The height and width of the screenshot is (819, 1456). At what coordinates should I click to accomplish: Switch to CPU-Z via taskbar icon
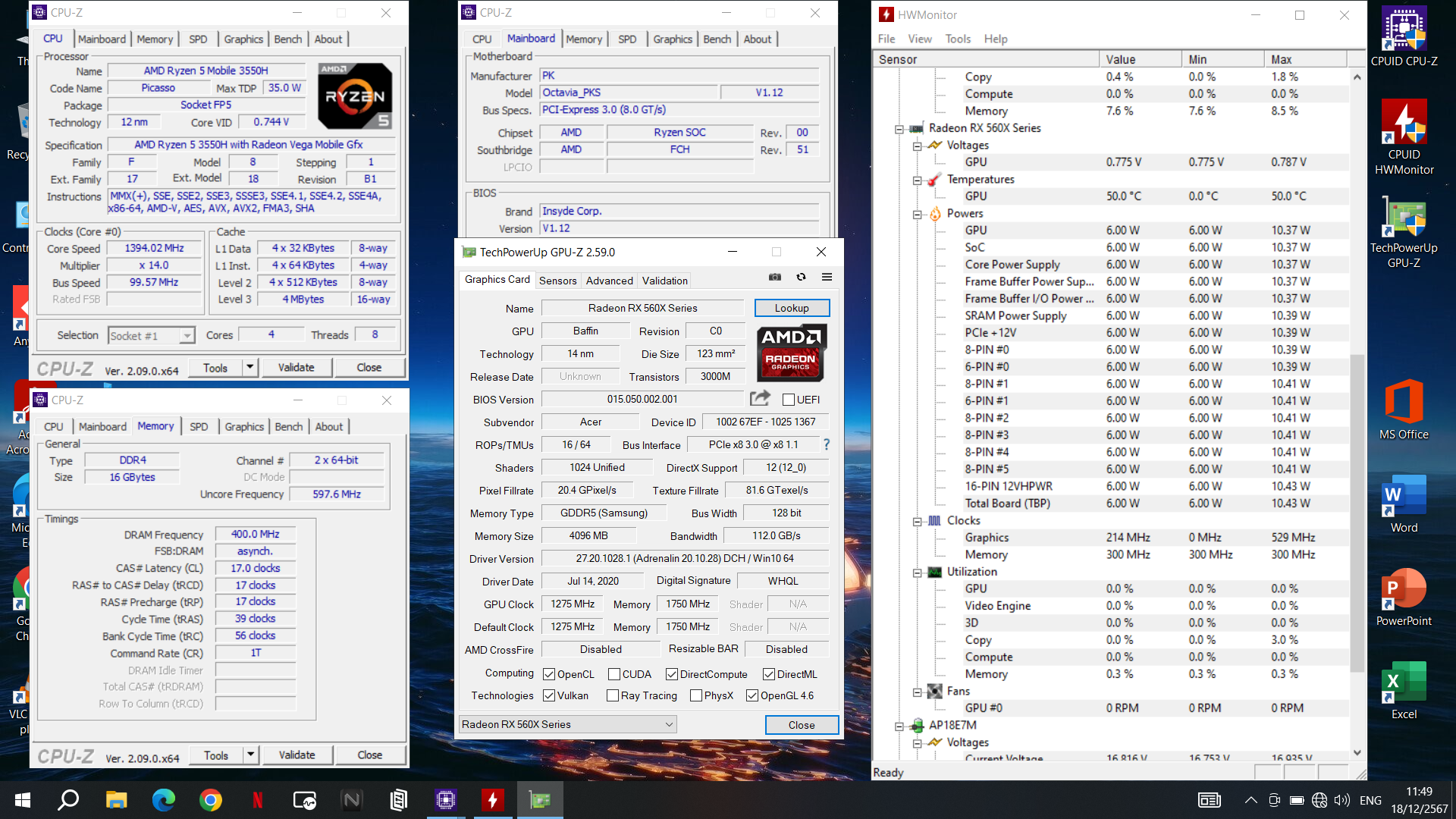coord(446,799)
